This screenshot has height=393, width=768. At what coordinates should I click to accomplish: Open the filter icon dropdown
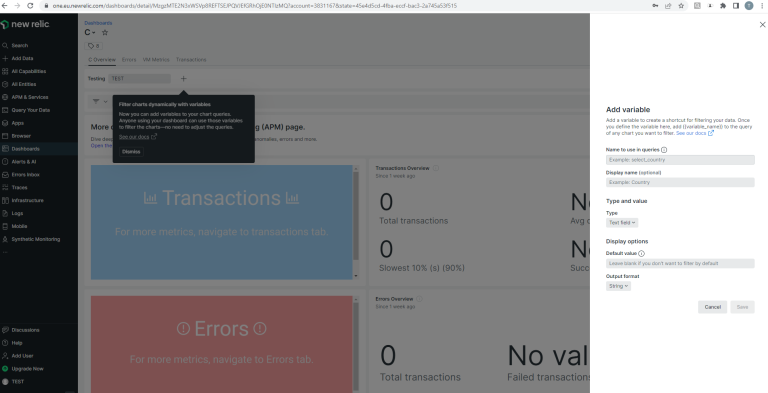coord(100,101)
